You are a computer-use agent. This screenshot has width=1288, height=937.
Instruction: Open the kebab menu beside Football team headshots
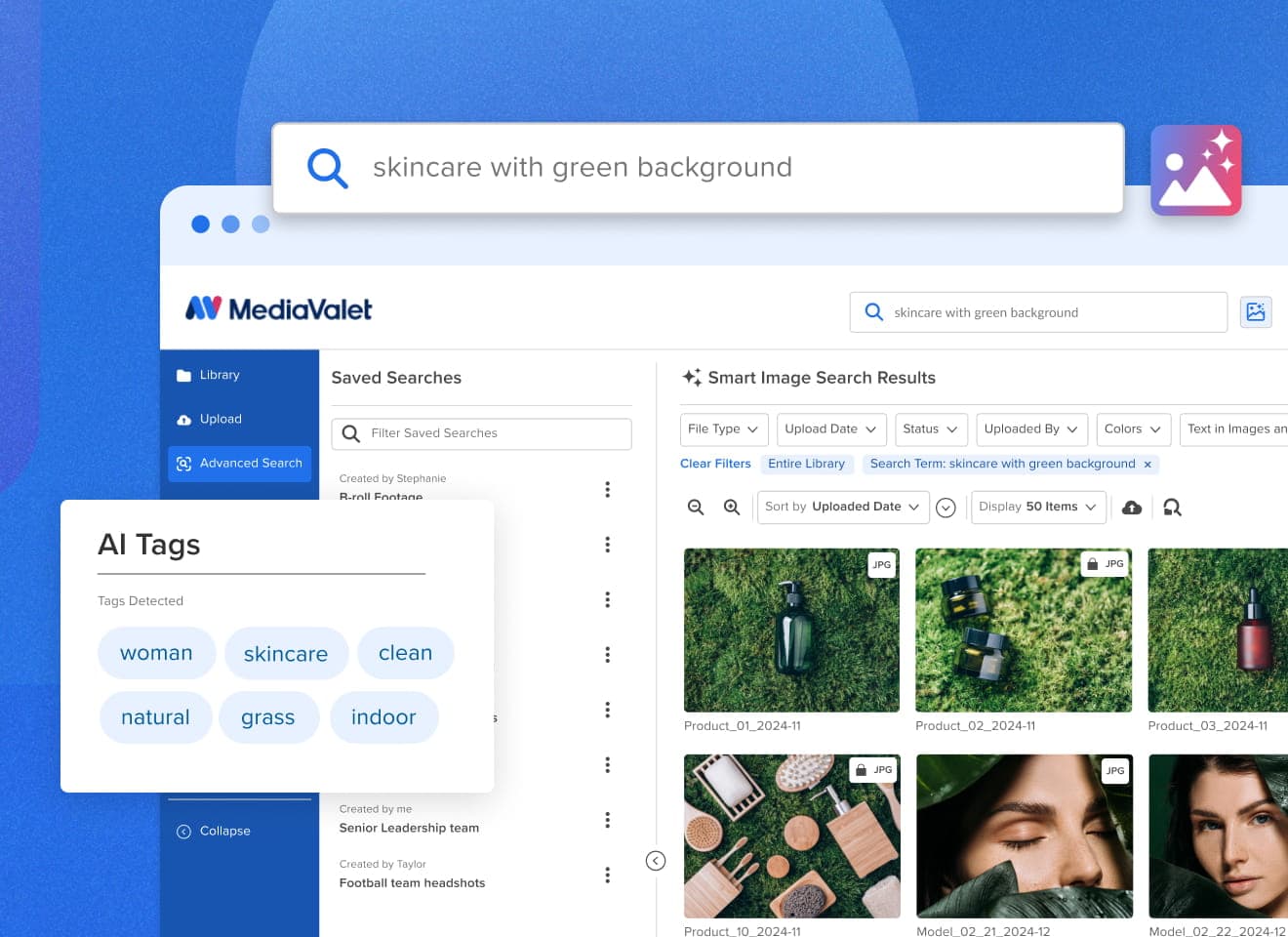tap(607, 875)
